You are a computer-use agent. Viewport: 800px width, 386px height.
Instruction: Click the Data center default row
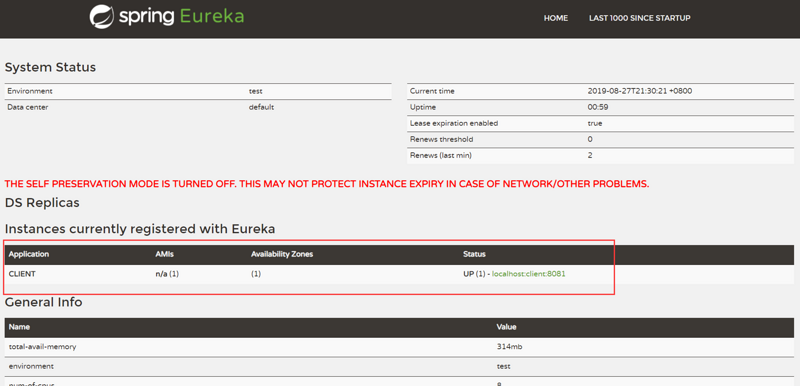click(x=198, y=108)
